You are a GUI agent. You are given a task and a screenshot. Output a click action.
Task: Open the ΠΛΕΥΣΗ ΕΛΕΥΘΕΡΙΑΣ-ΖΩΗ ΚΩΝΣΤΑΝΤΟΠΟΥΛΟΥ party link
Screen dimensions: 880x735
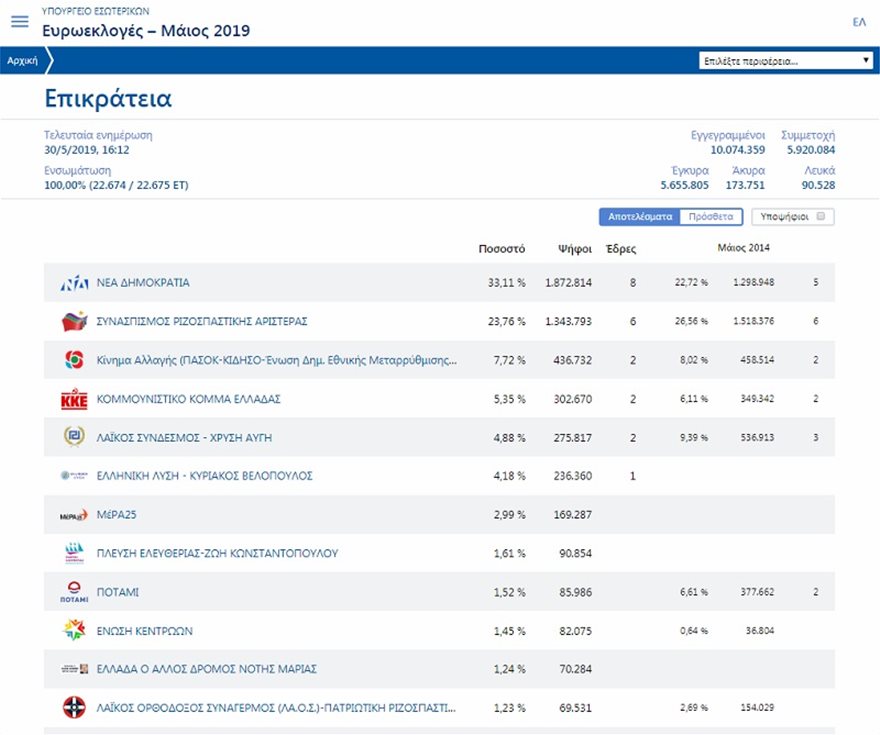click(217, 553)
